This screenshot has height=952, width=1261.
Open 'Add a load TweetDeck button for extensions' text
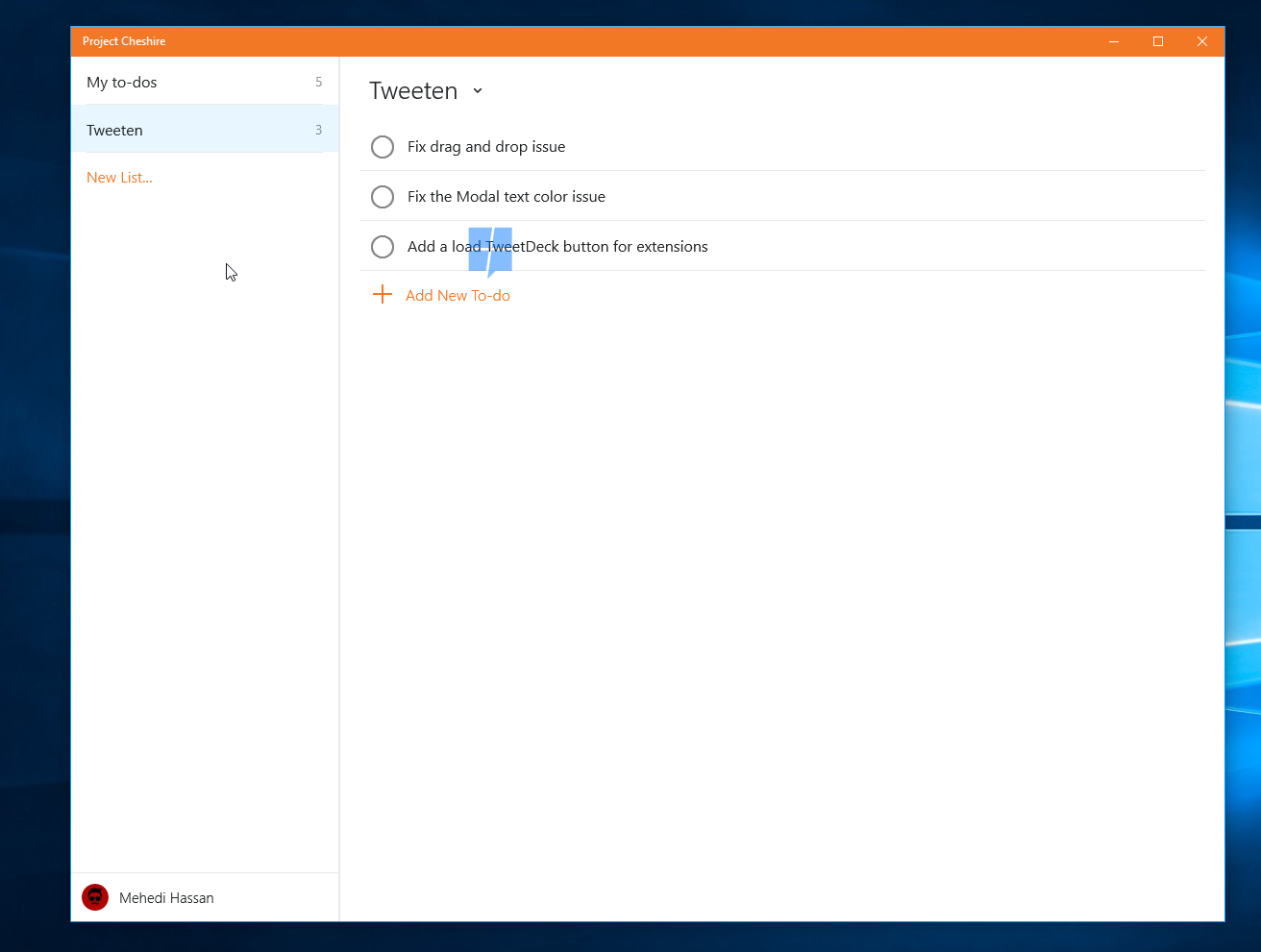[557, 247]
